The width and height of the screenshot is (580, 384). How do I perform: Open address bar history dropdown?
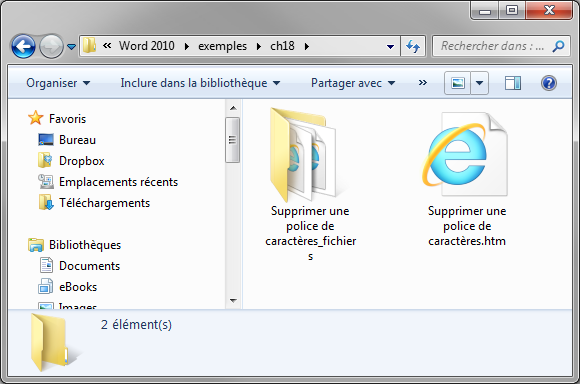pos(390,47)
